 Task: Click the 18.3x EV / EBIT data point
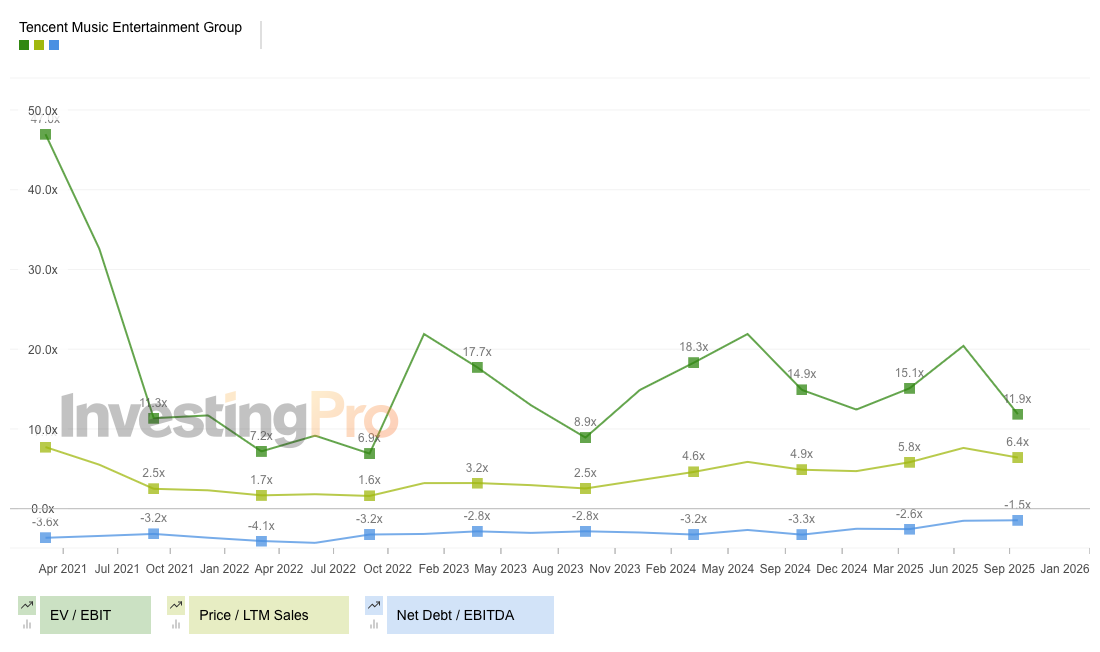click(693, 363)
